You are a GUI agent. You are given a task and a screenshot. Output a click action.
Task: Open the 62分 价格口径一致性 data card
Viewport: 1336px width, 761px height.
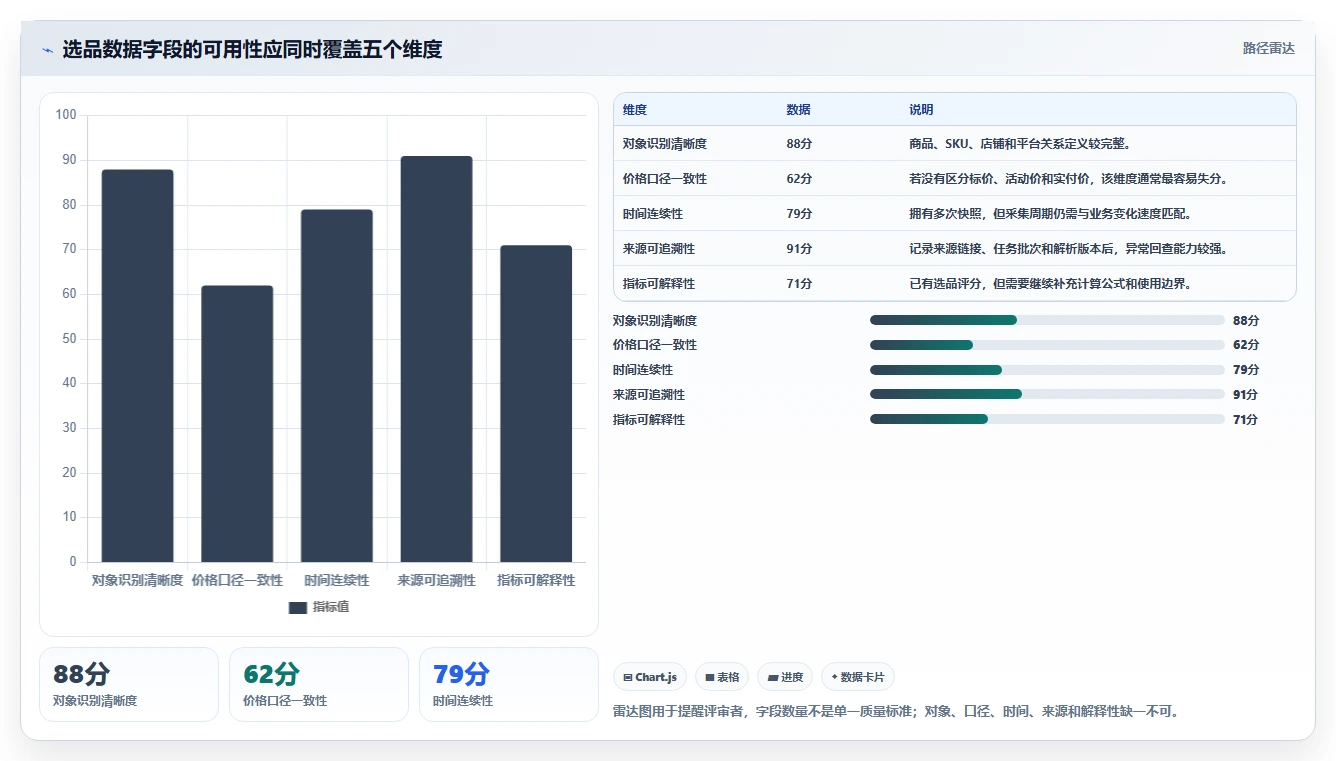pyautogui.click(x=319, y=684)
